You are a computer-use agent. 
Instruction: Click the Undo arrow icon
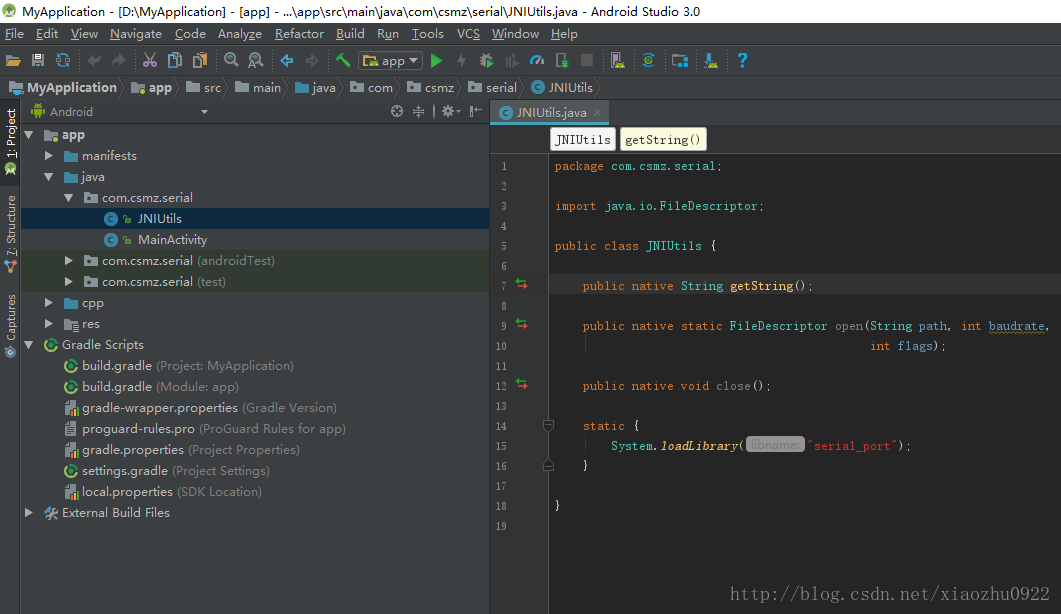[x=94, y=60]
